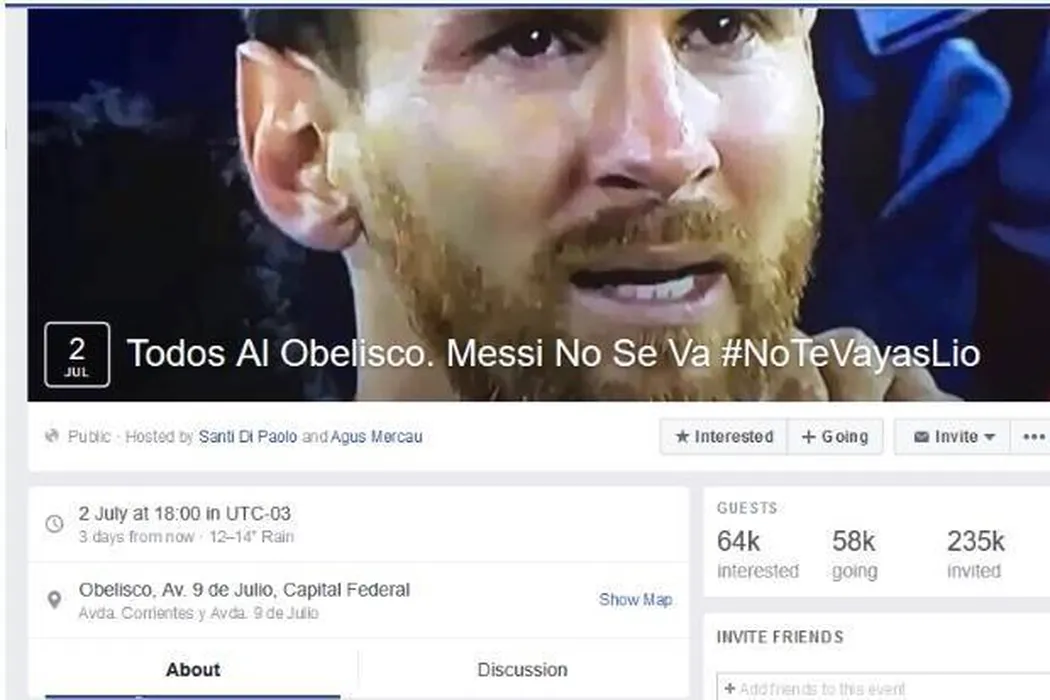Click the clock icon beside event time
Image resolution: width=1050 pixels, height=700 pixels.
(54, 524)
